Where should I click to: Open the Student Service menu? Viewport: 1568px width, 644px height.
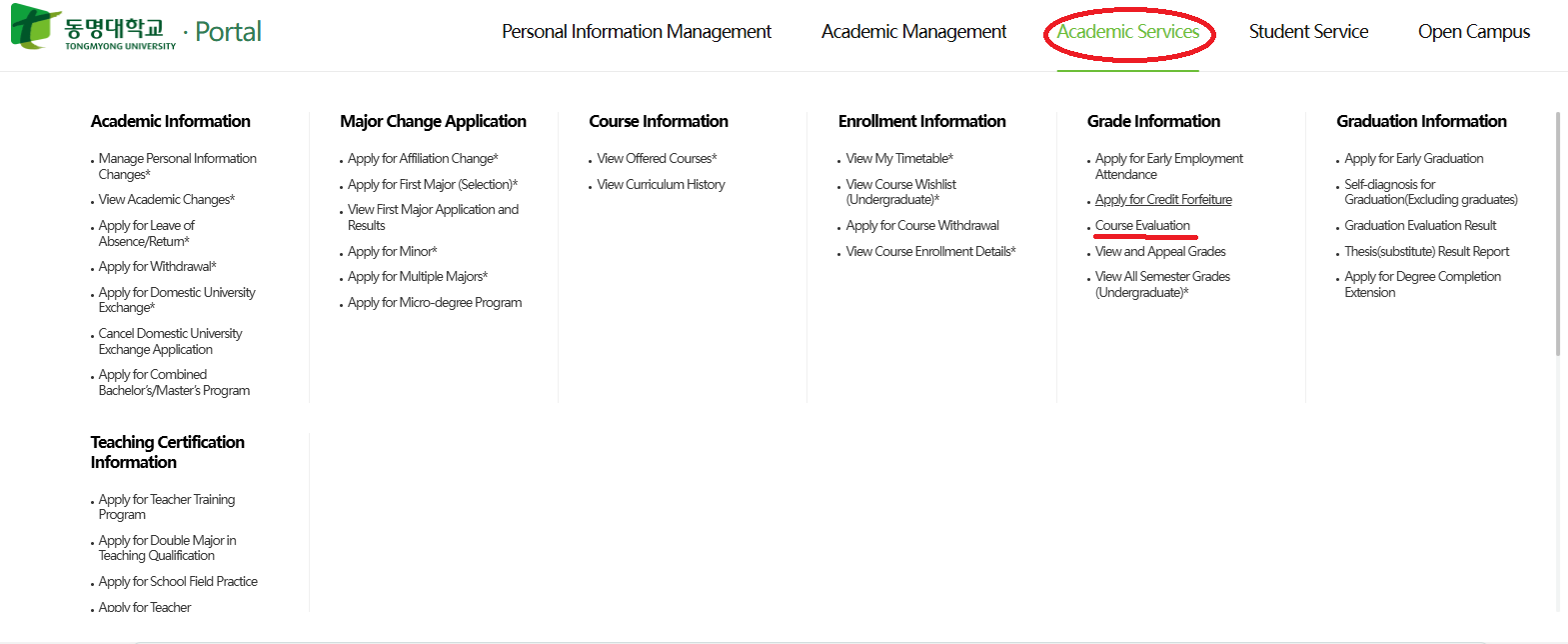point(1308,32)
